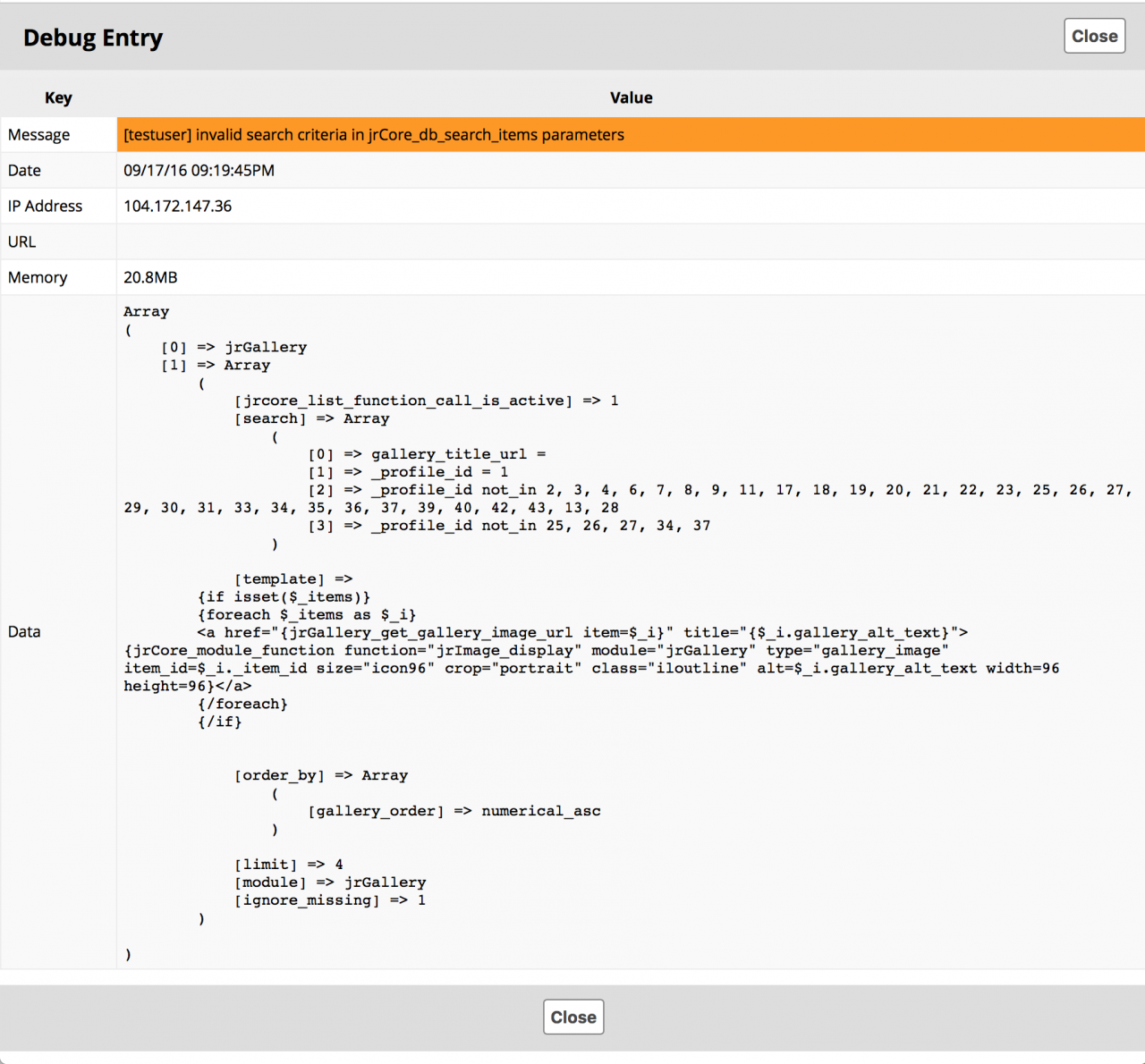Click the ignore_missing => 1 line
The height and width of the screenshot is (1064, 1145).
click(329, 900)
